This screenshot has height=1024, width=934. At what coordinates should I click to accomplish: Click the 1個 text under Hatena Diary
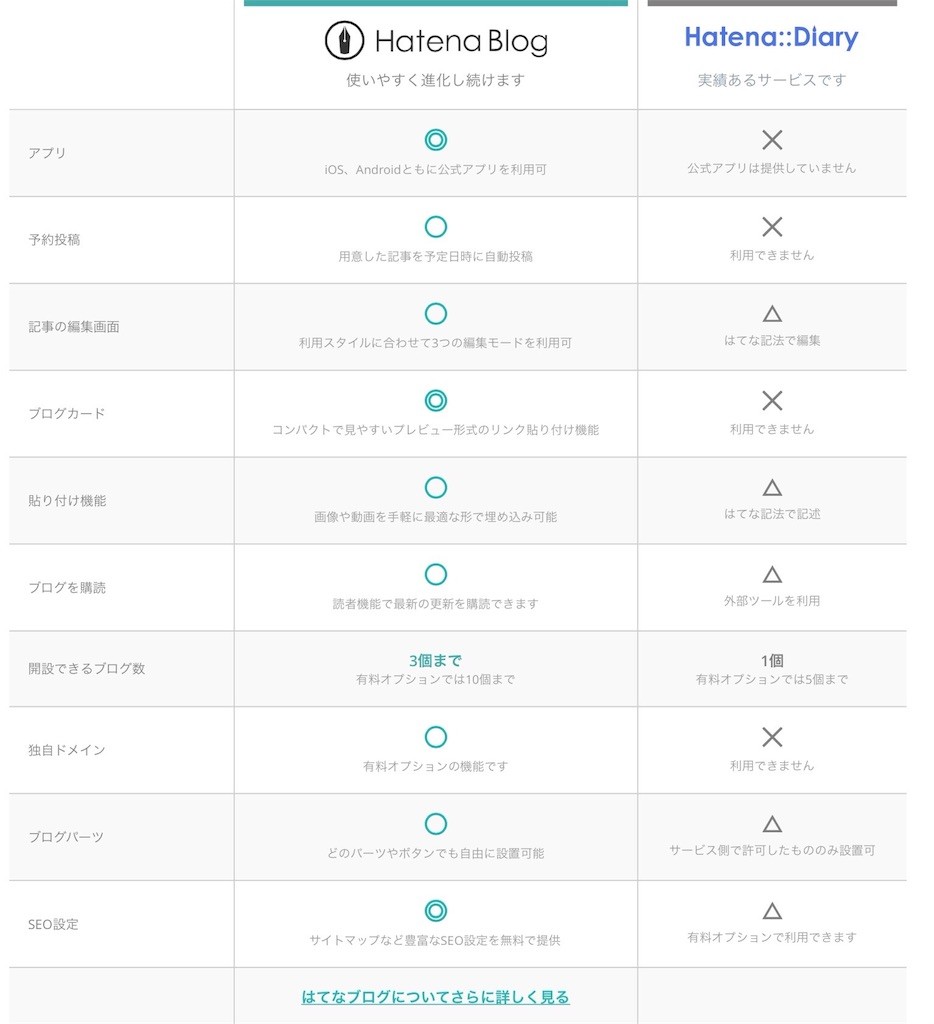click(772, 660)
